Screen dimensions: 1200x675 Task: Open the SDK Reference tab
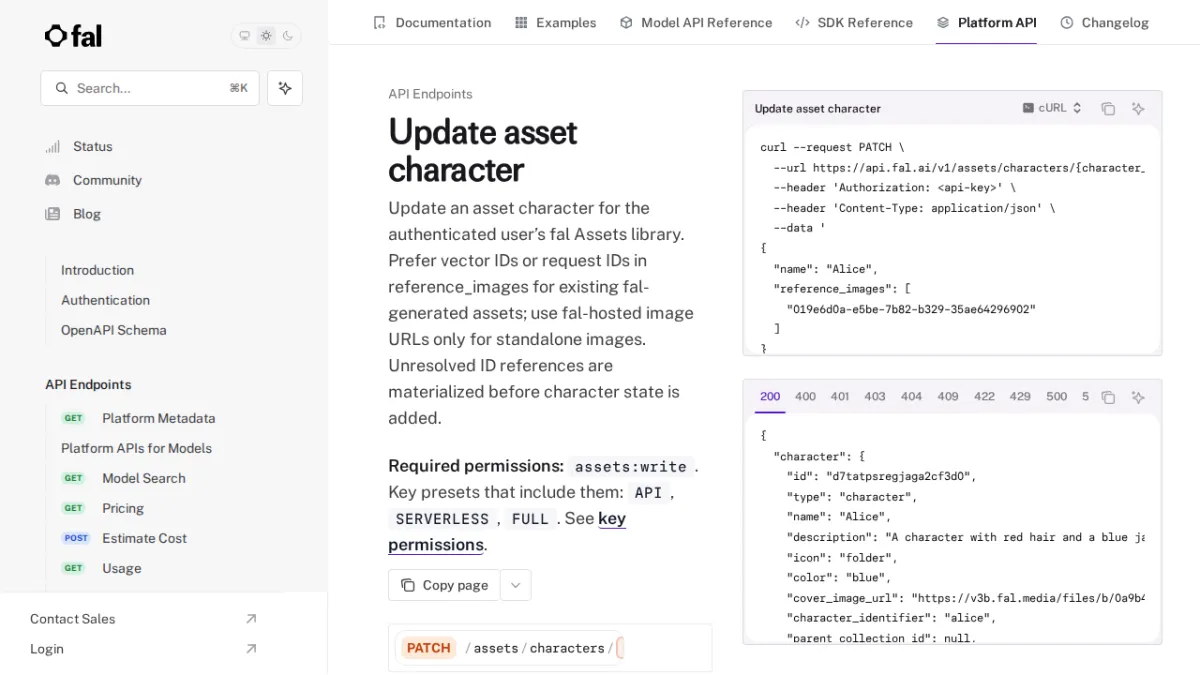854,22
